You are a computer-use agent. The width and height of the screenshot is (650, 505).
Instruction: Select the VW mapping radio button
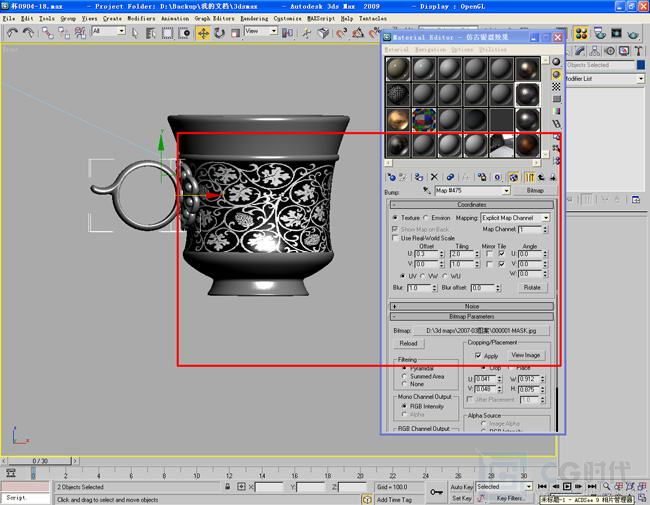pos(422,276)
